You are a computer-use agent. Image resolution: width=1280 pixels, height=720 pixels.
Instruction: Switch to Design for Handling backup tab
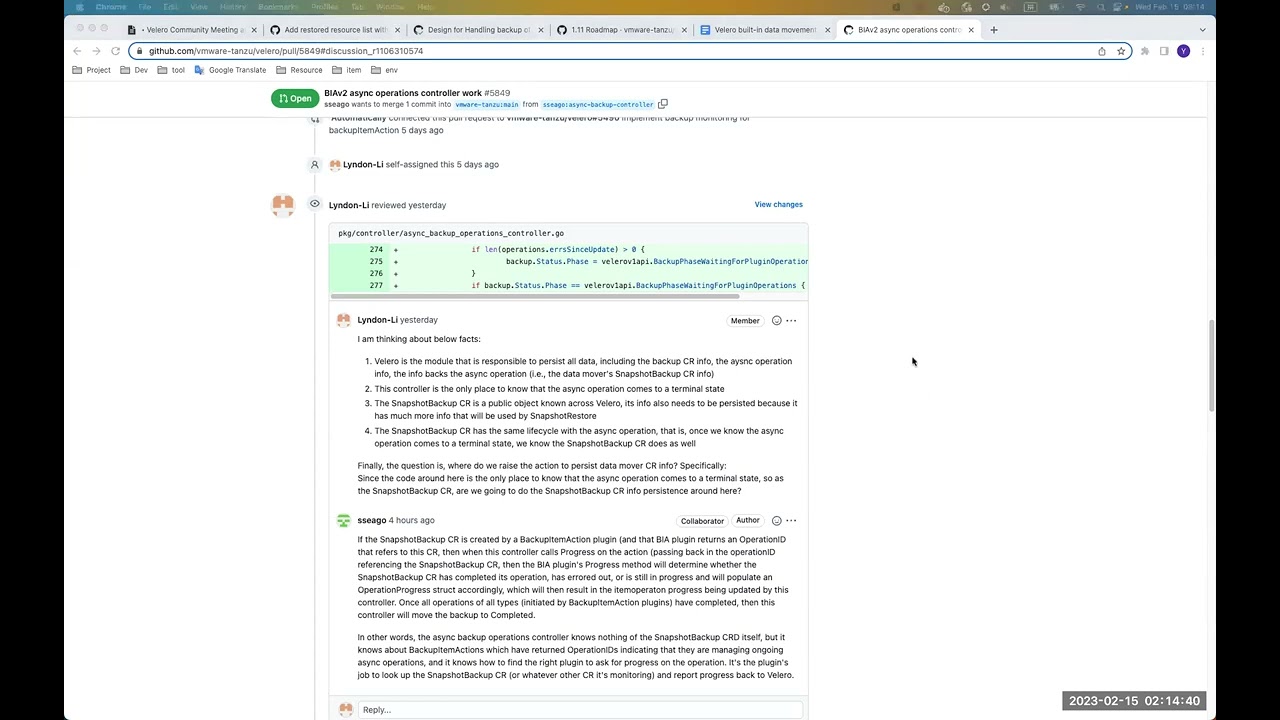pyautogui.click(x=478, y=30)
